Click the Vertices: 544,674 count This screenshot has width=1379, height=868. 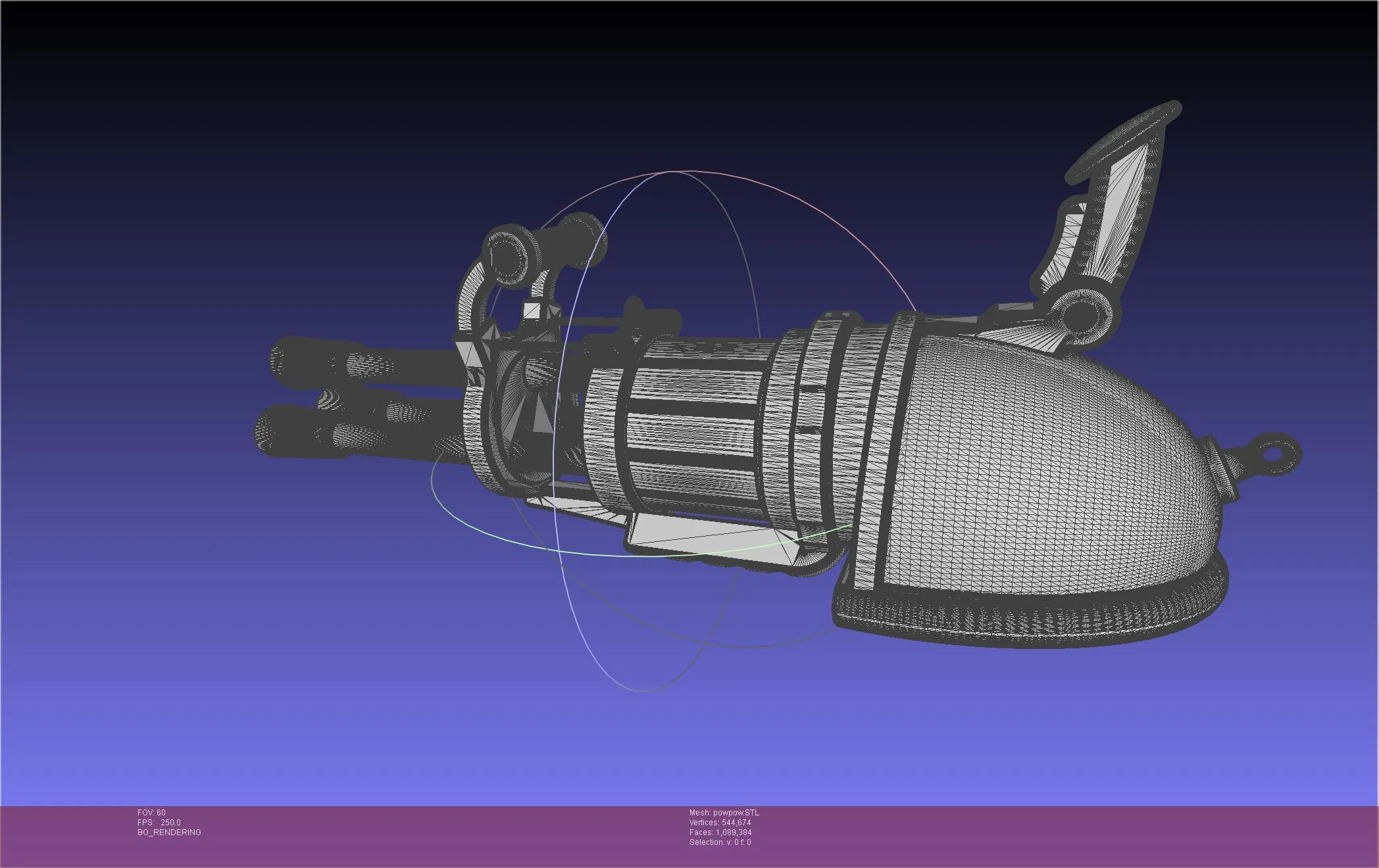[720, 823]
